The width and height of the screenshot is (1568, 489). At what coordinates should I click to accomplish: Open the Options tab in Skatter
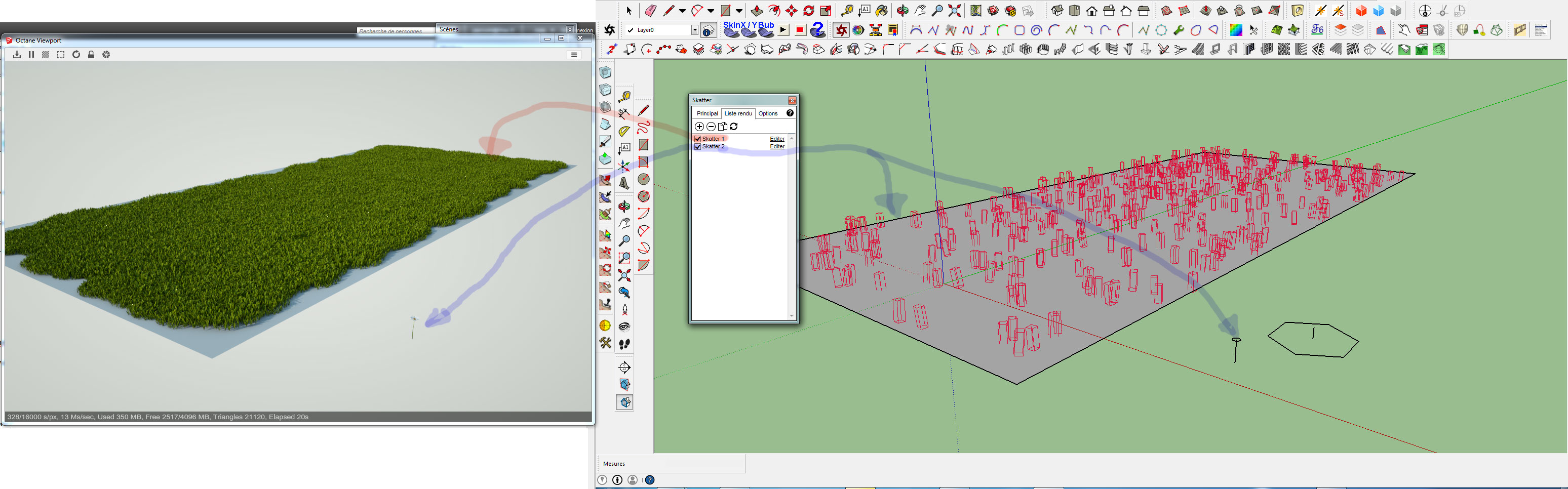(768, 114)
